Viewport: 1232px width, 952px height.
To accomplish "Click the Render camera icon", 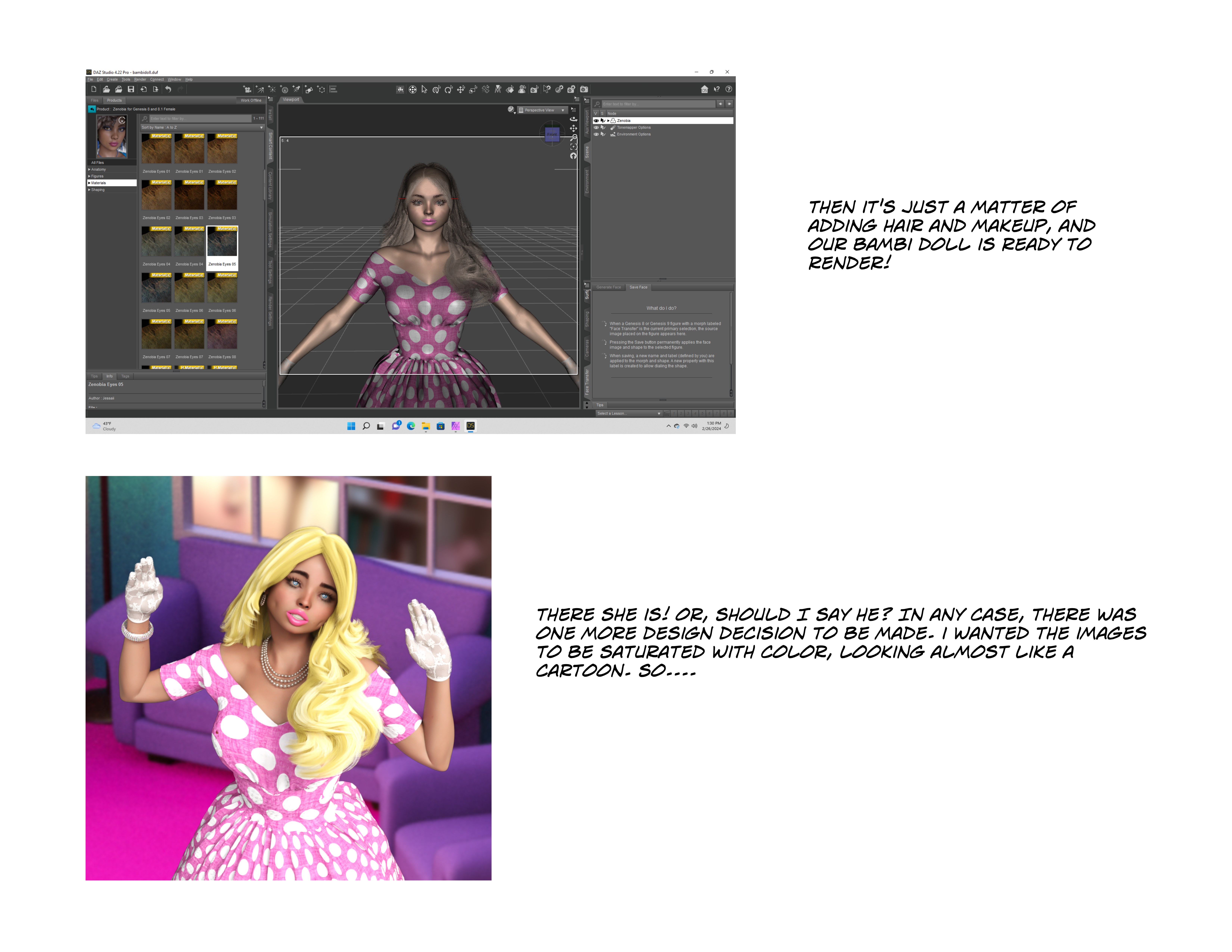I will 584,89.
